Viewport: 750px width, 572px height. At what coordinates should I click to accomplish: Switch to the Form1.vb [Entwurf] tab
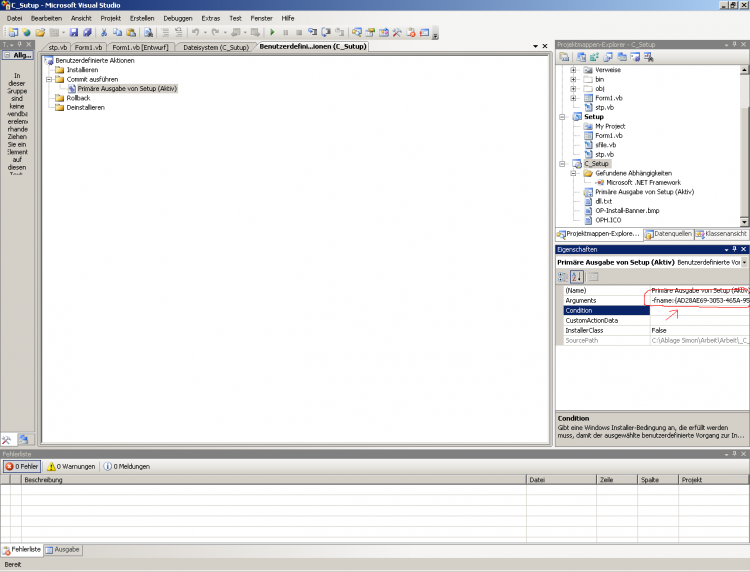[140, 47]
